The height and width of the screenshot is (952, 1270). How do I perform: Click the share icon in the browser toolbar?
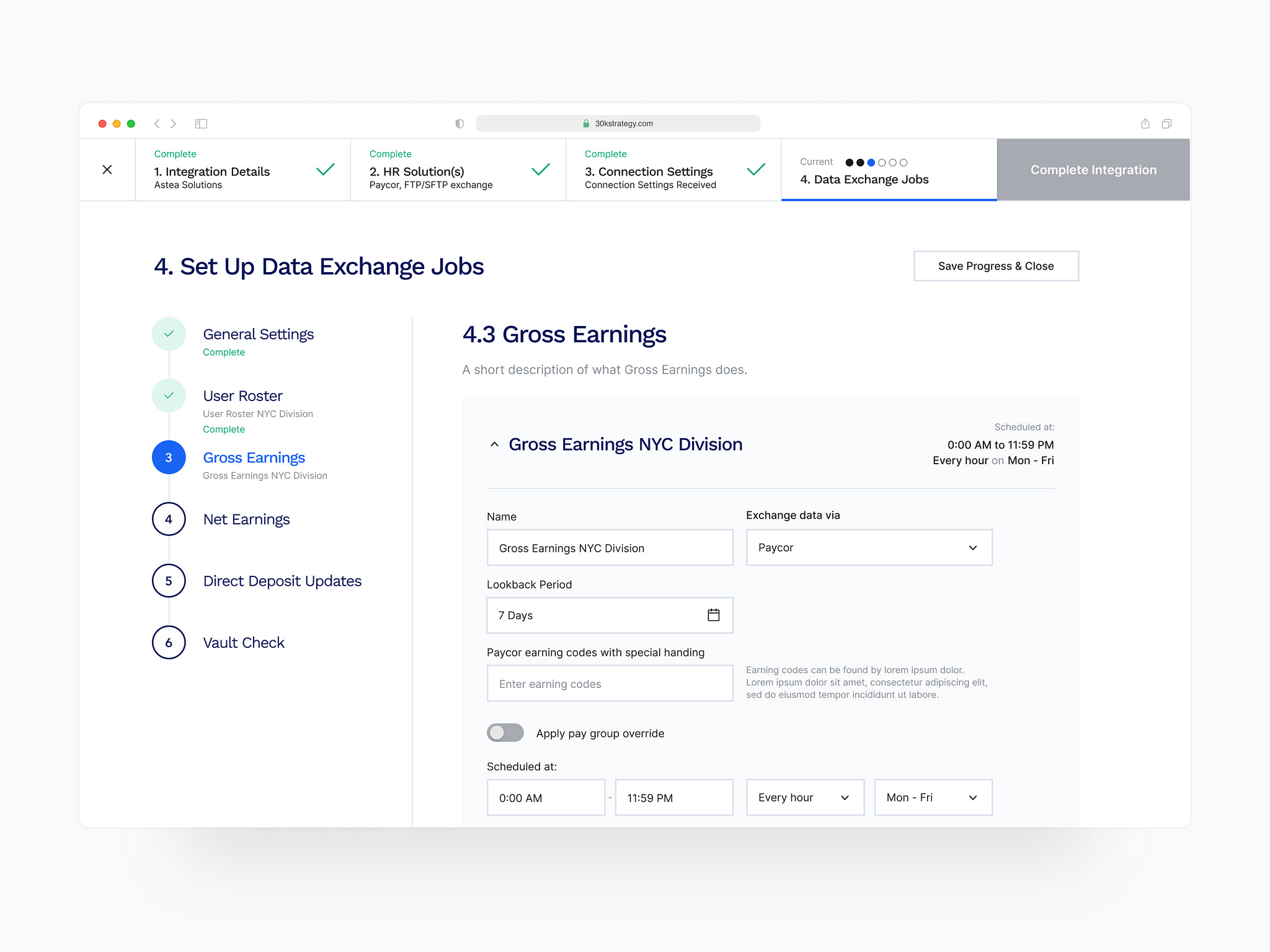[1144, 123]
